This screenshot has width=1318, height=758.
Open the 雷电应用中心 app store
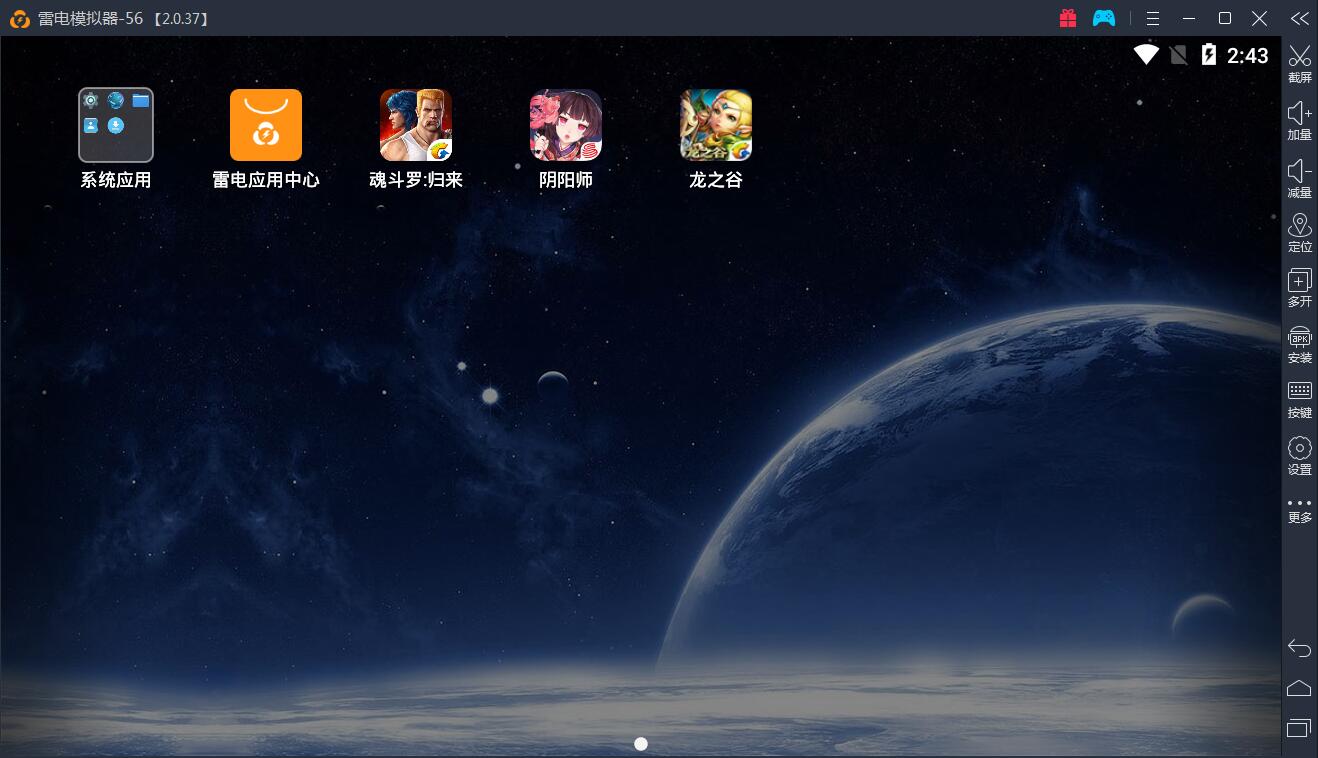tap(265, 125)
